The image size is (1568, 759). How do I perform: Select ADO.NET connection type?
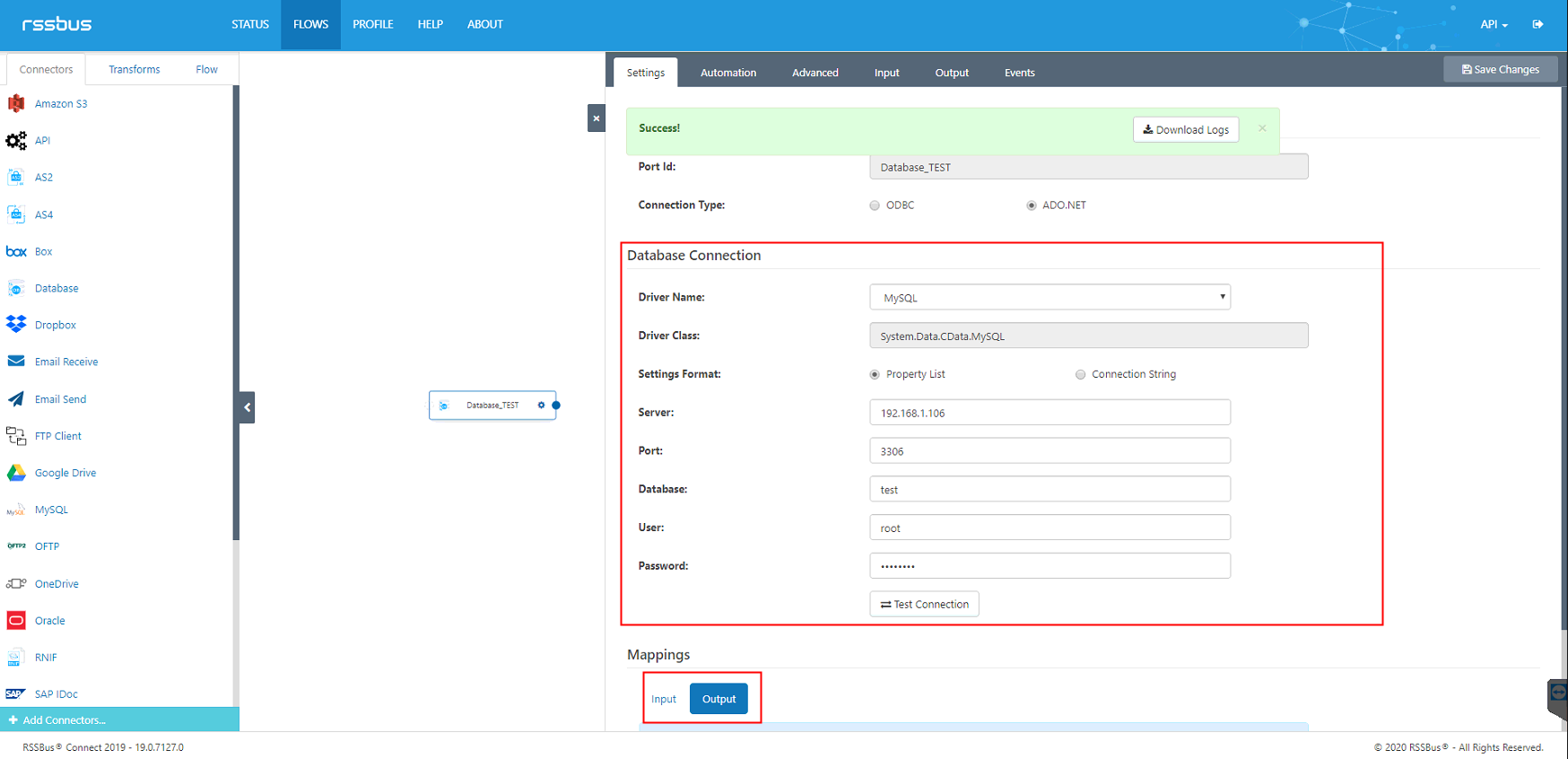(x=1032, y=205)
